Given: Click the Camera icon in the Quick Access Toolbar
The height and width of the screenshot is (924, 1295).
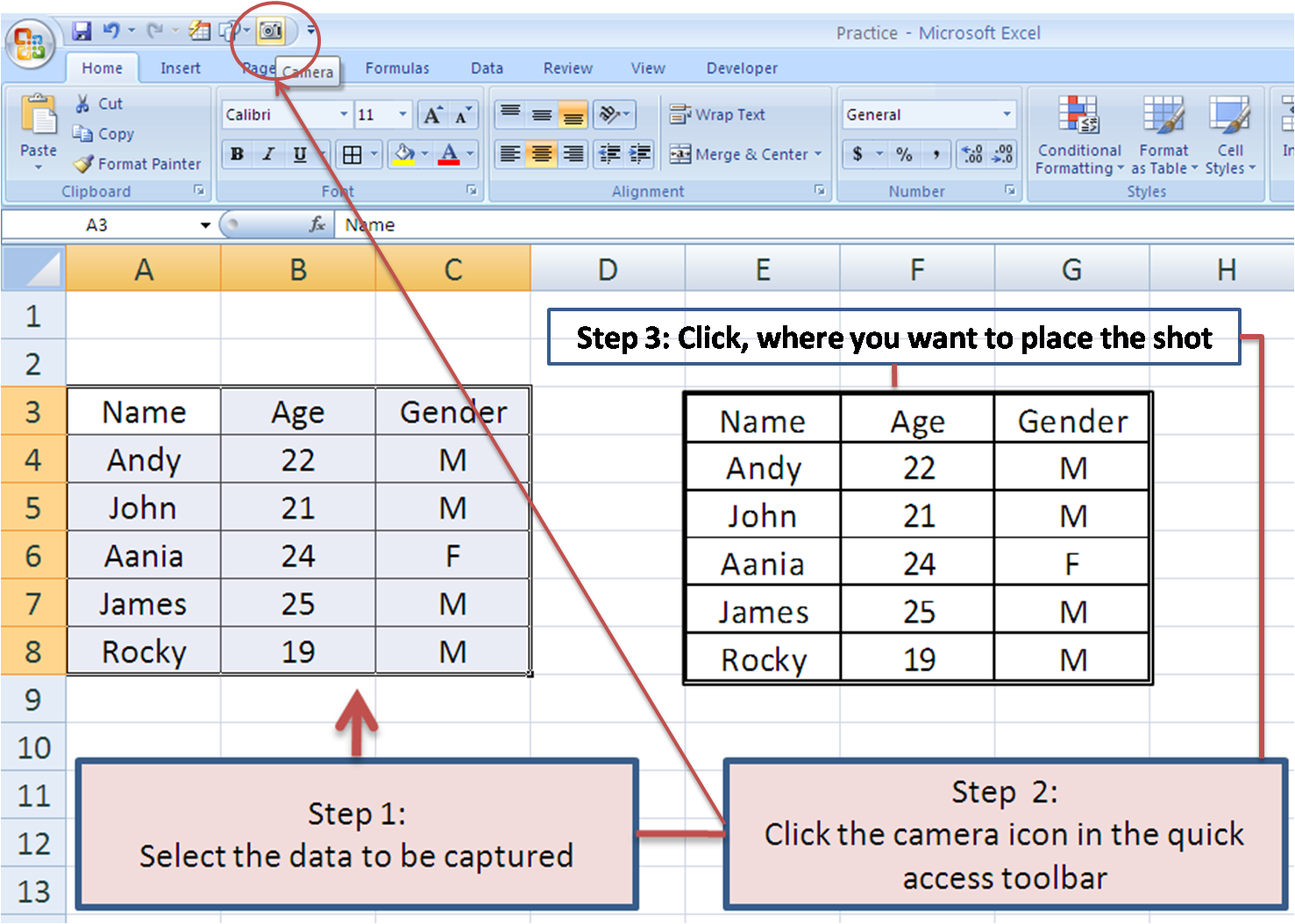Looking at the screenshot, I should click(x=273, y=30).
